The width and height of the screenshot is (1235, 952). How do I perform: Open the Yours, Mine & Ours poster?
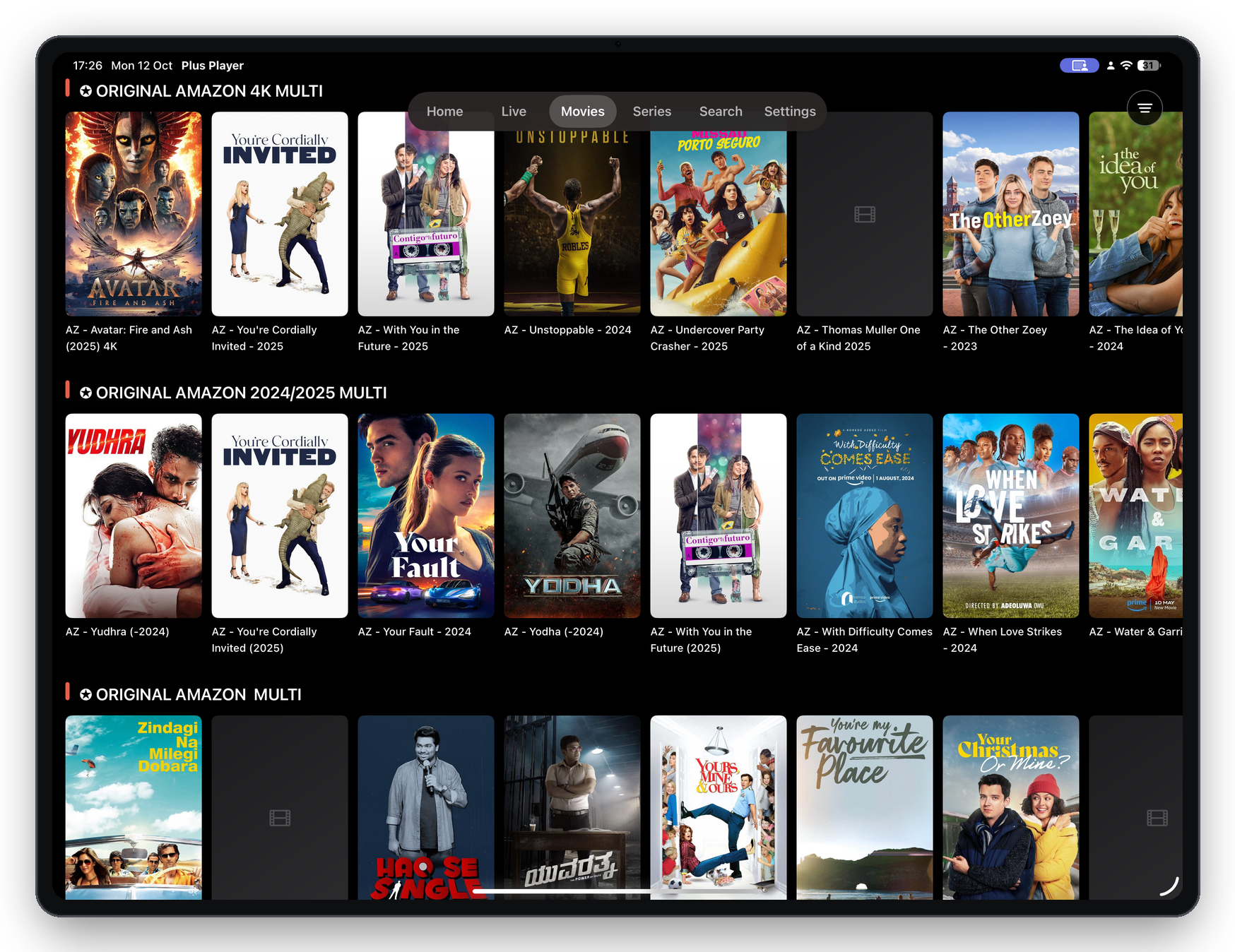pos(719,807)
